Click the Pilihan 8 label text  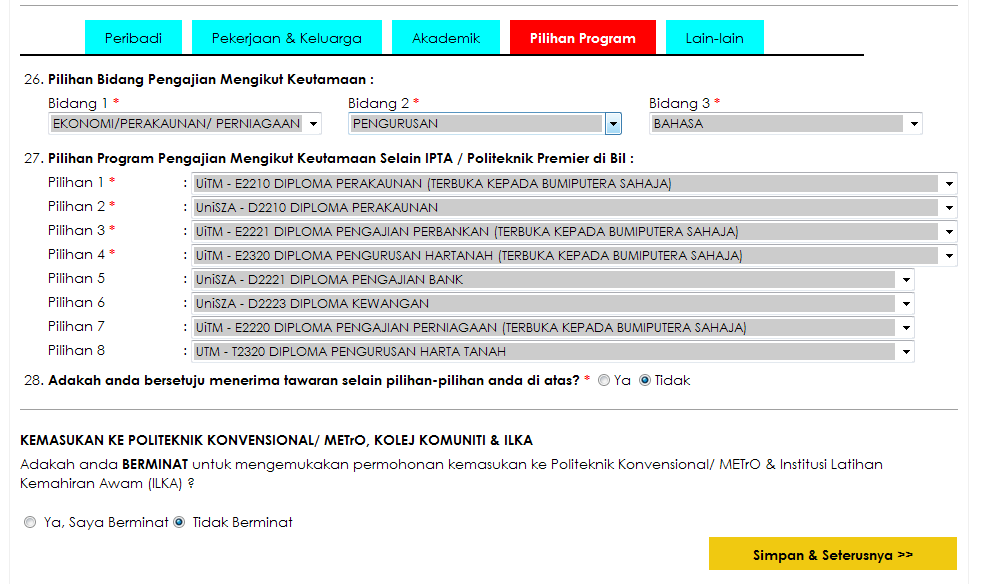click(x=76, y=351)
